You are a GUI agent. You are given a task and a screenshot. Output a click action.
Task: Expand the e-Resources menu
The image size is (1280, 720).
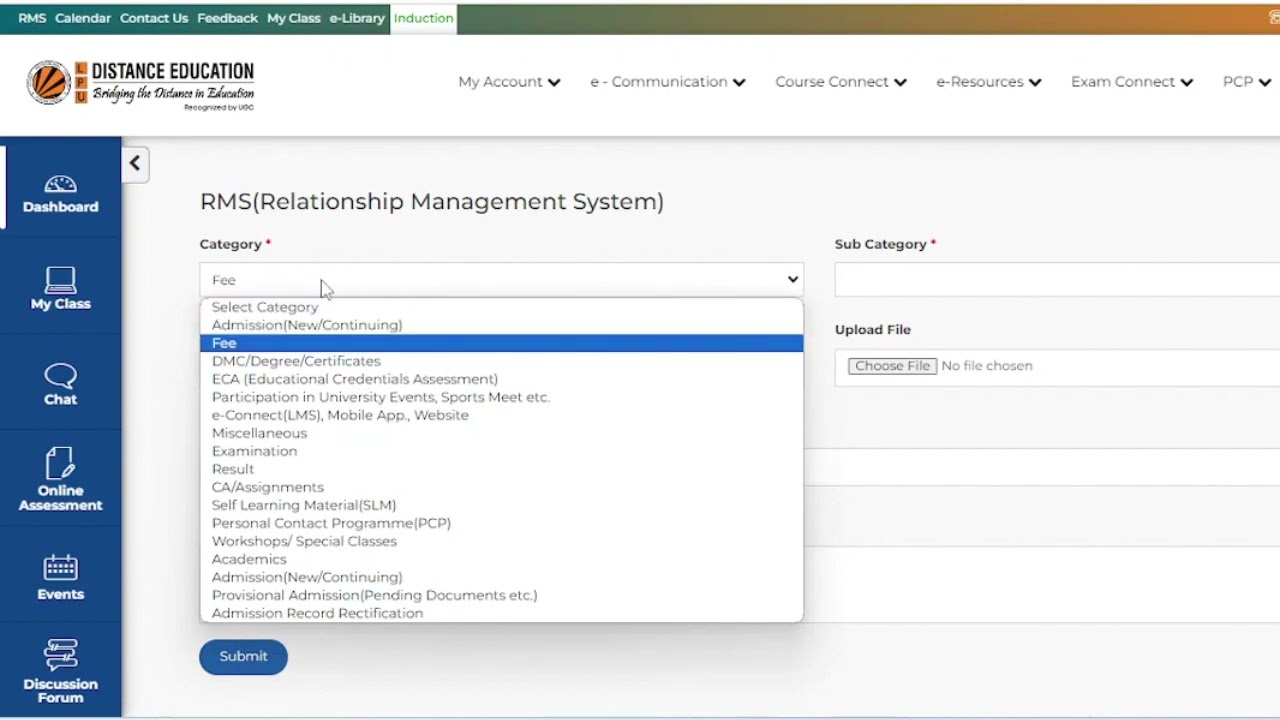989,82
